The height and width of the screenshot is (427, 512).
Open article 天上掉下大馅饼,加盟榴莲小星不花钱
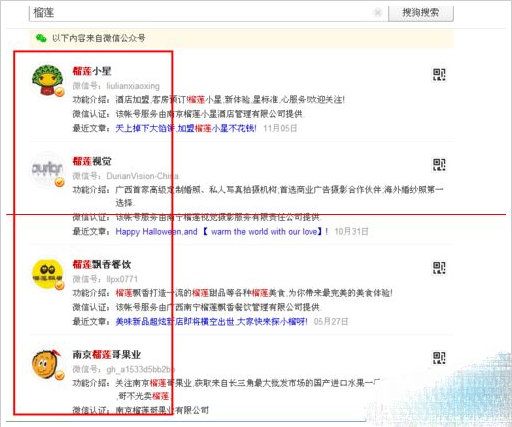pyautogui.click(x=186, y=128)
